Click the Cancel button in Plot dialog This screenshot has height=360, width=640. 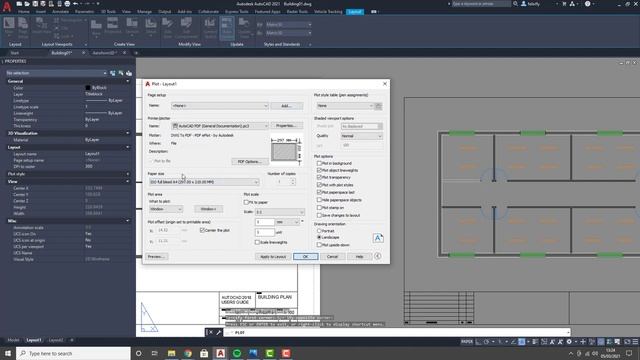tap(332, 256)
